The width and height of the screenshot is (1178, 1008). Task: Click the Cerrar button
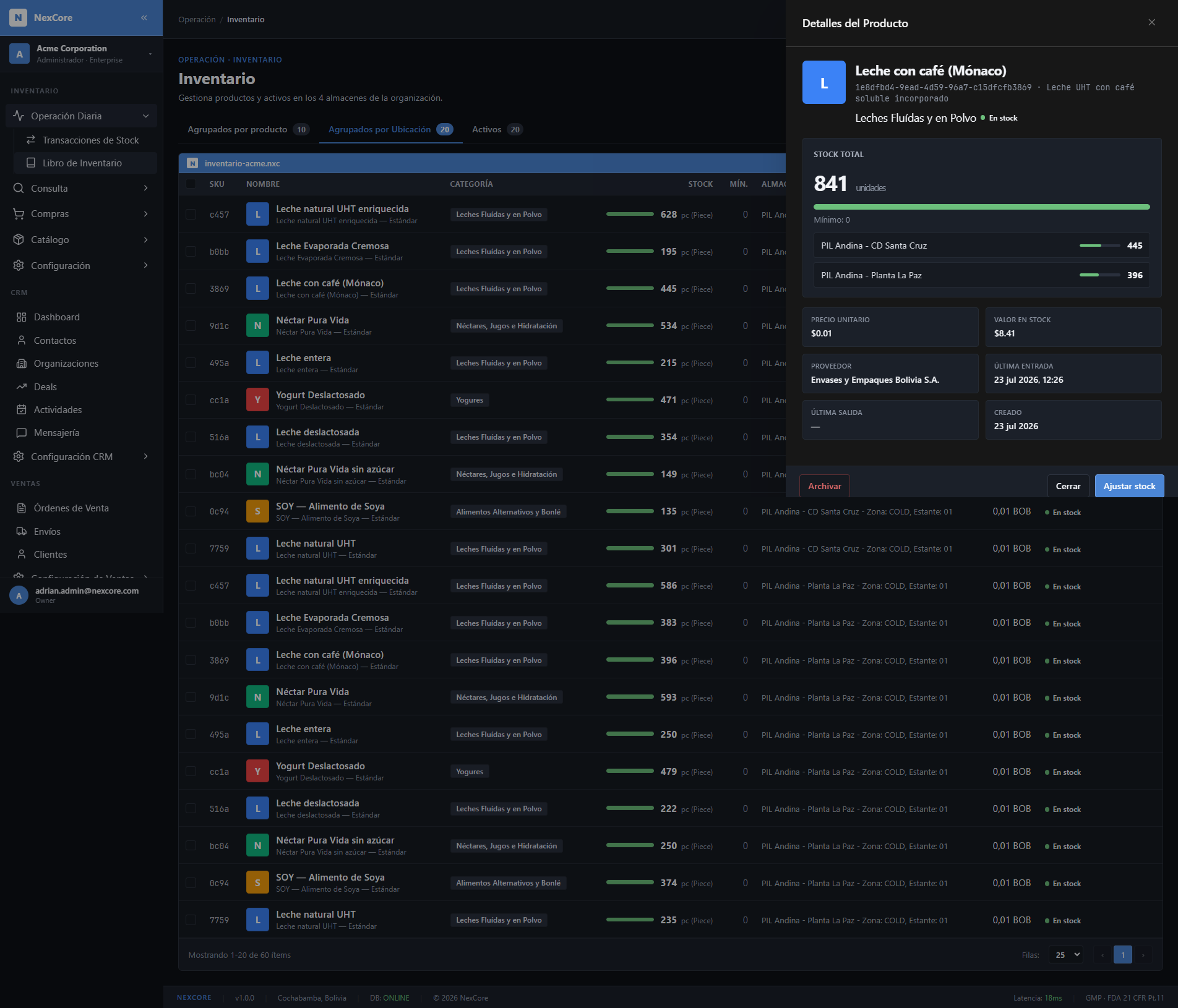1068,486
